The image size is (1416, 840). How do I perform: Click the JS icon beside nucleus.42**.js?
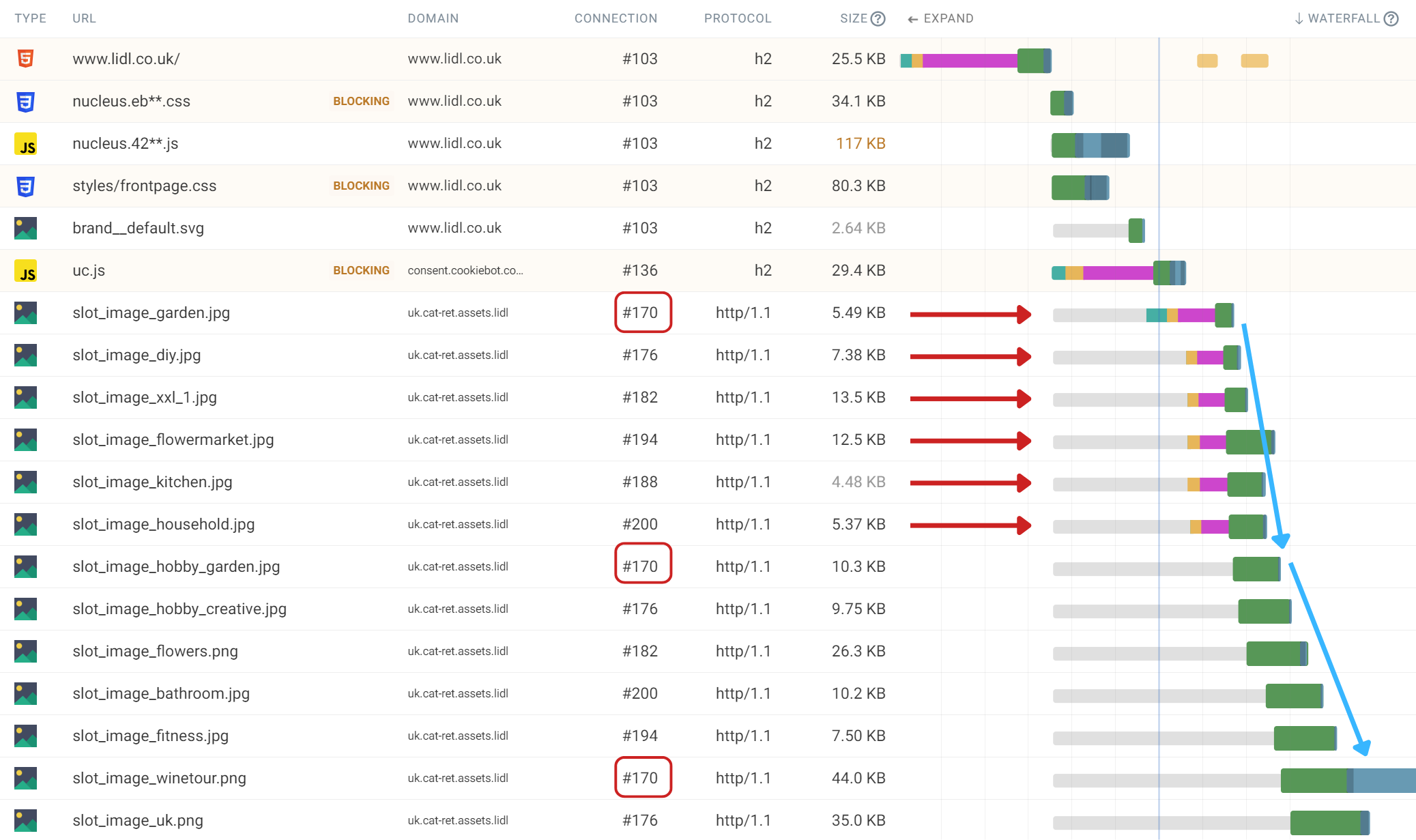point(26,144)
